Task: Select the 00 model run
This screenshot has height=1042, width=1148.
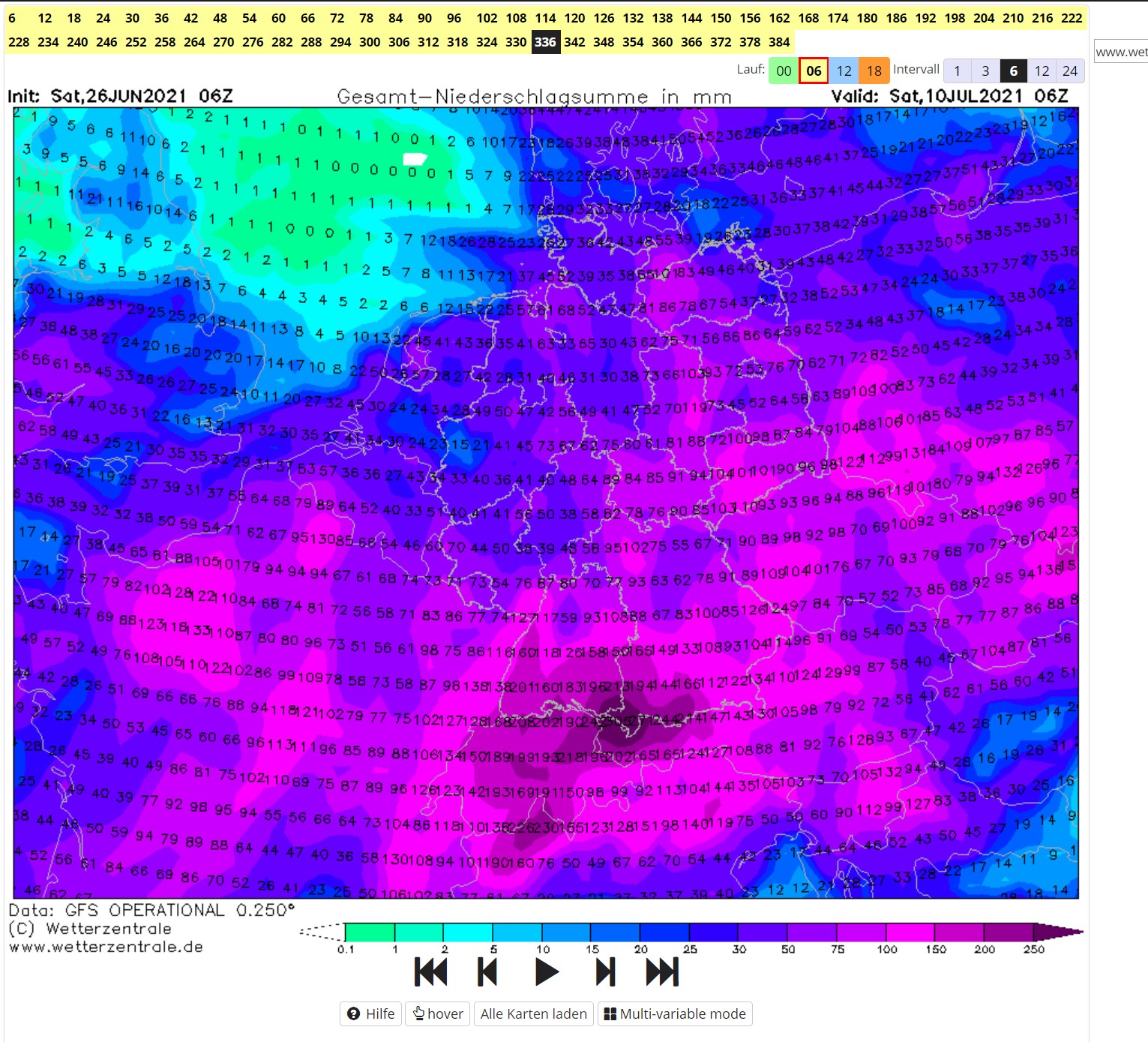Action: click(x=784, y=71)
